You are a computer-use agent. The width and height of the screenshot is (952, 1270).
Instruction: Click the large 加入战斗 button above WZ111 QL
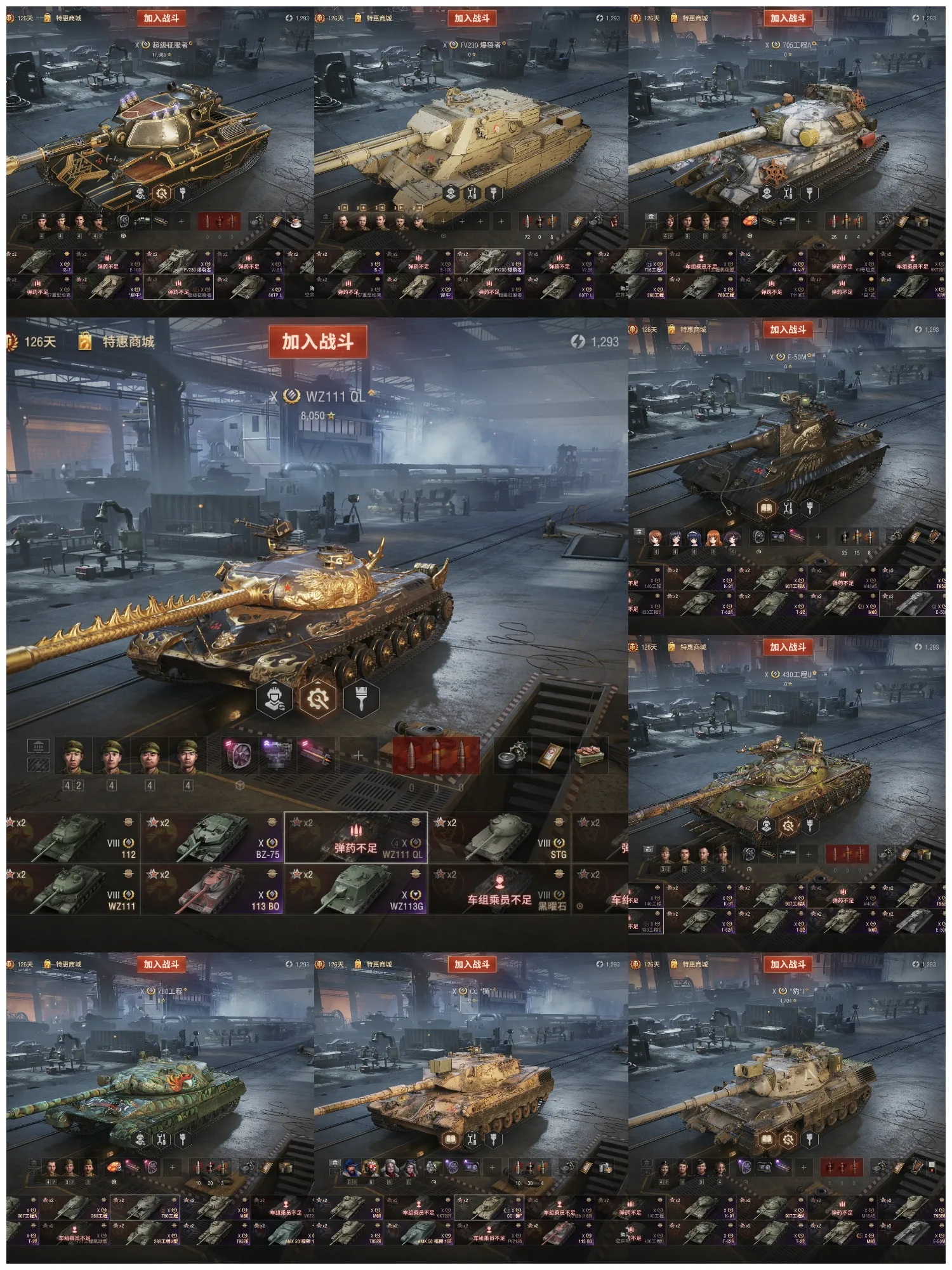point(318,342)
